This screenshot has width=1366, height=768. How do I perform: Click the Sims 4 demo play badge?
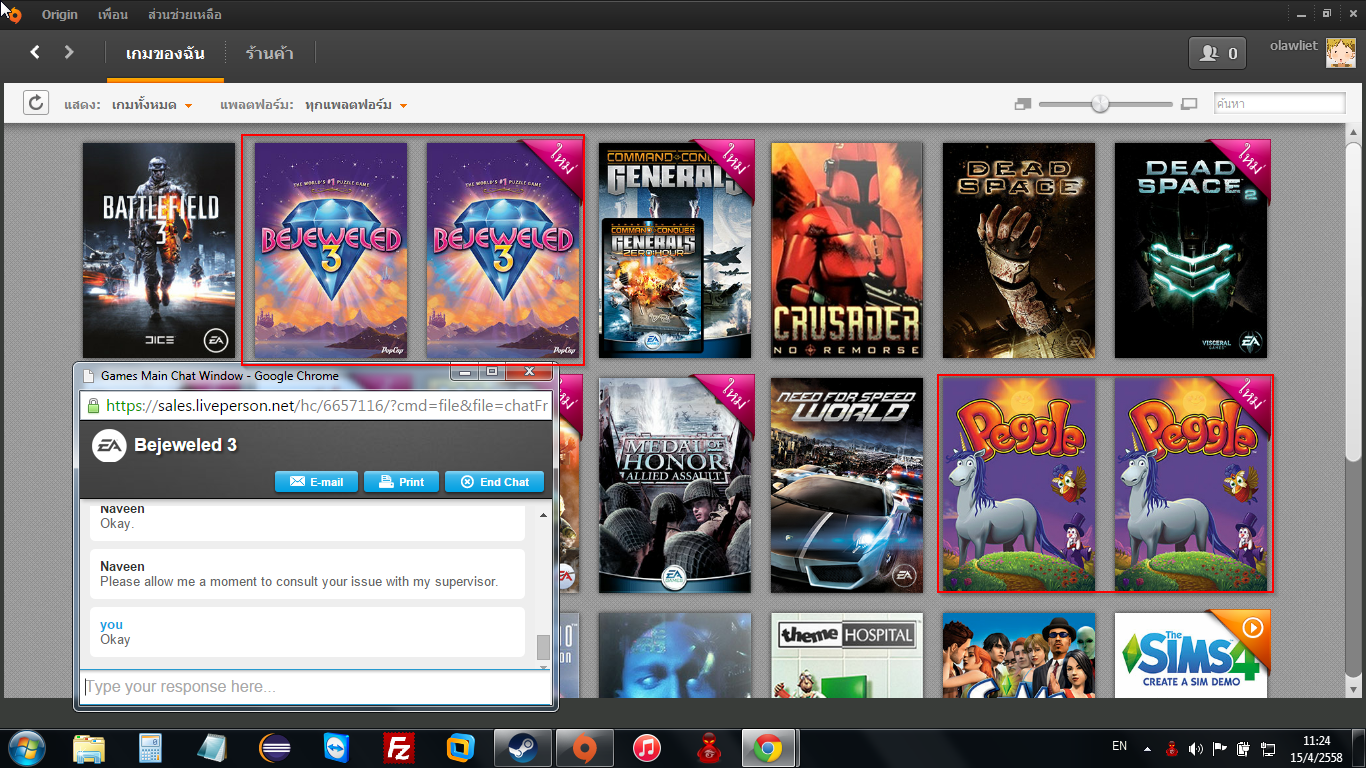pos(1251,628)
